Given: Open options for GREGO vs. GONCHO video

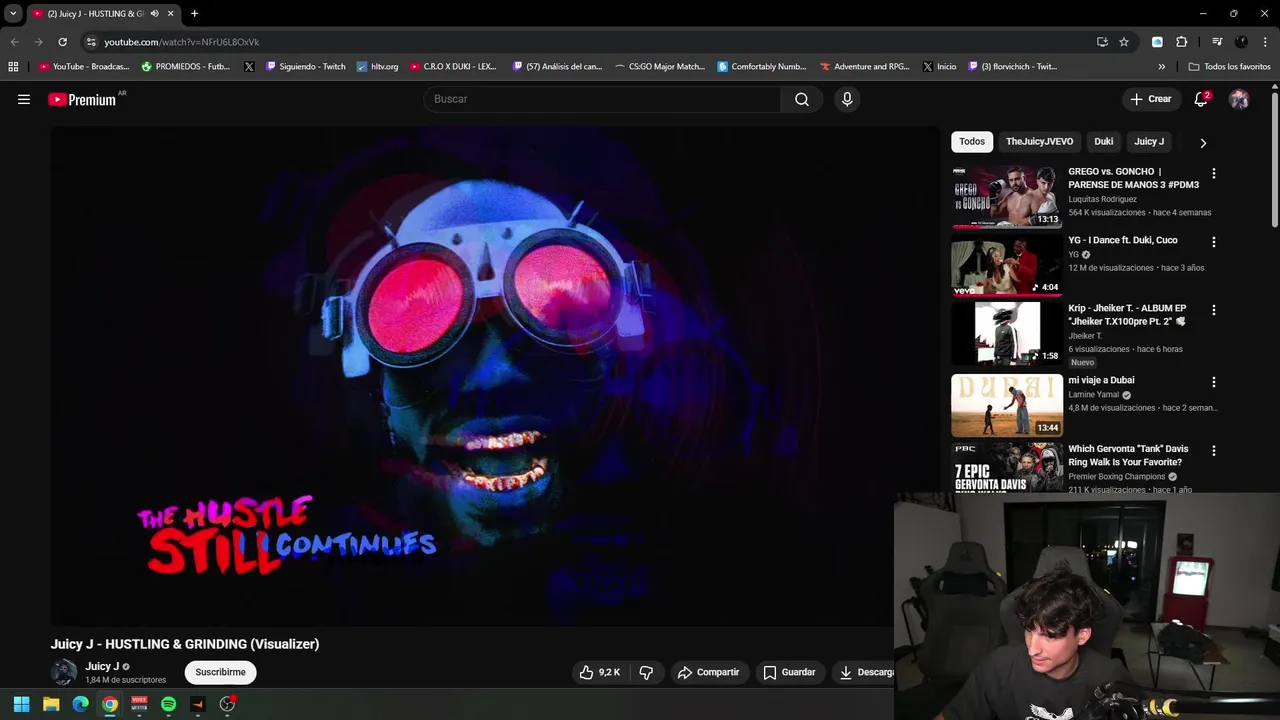Looking at the screenshot, I should (x=1214, y=173).
